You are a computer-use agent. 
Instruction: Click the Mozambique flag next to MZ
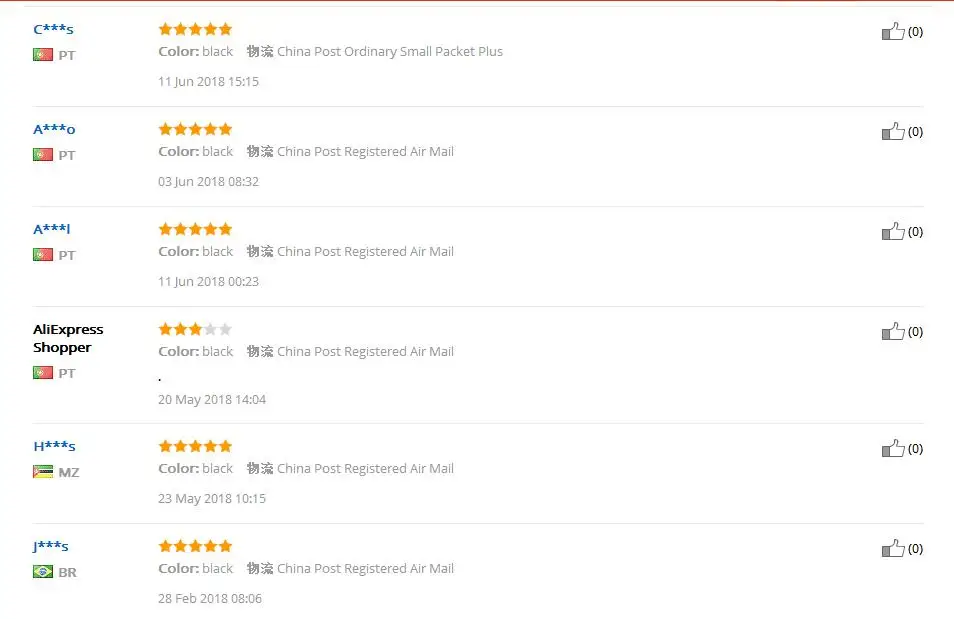(43, 472)
